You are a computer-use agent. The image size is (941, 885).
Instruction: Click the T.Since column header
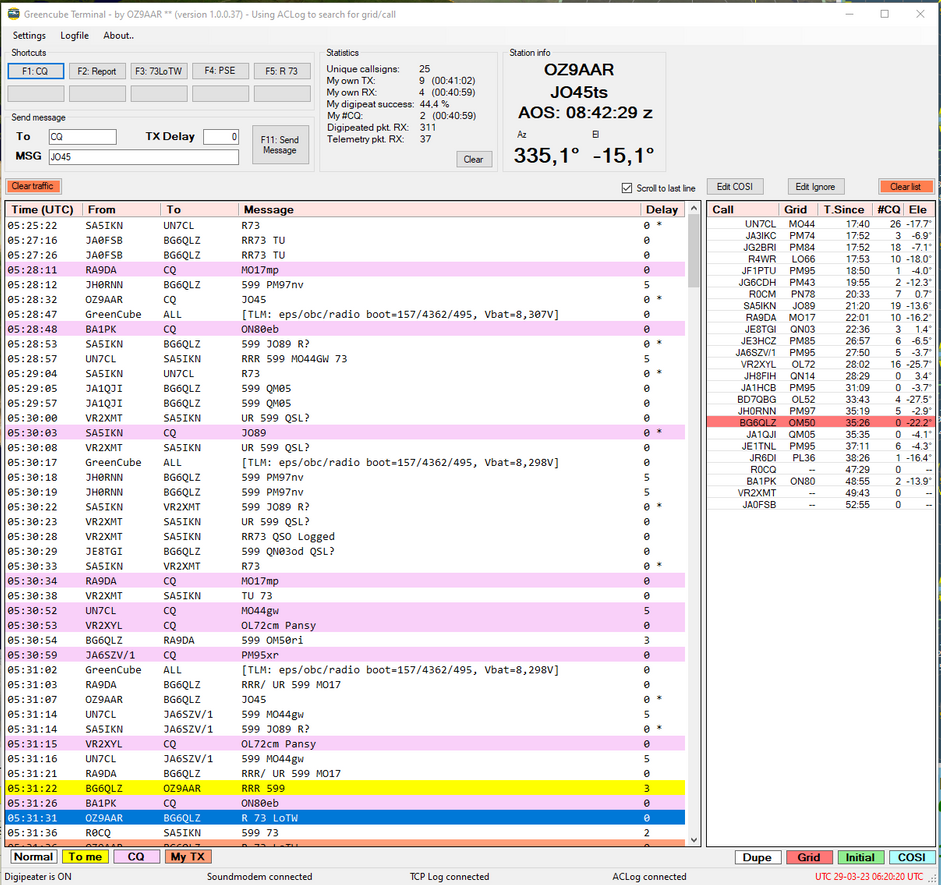844,209
